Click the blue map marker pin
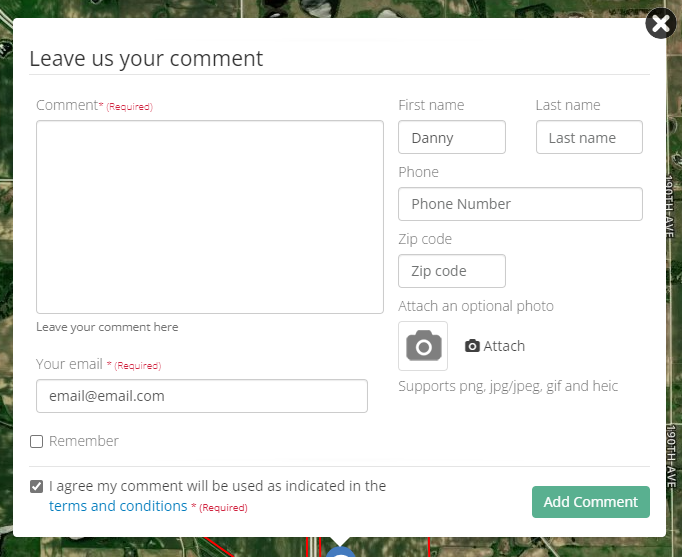 click(x=340, y=551)
